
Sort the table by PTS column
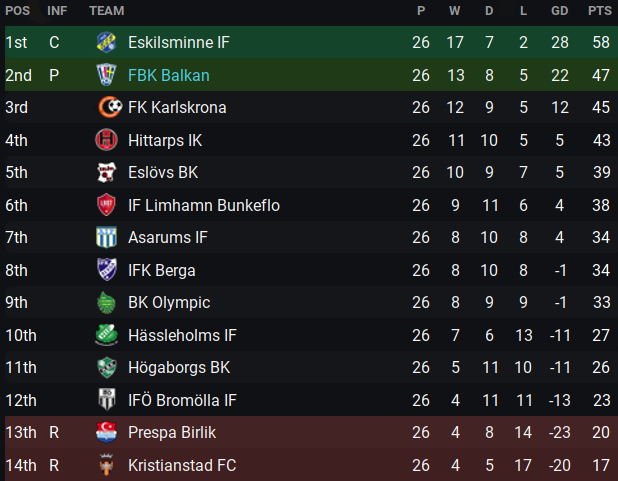coord(600,11)
